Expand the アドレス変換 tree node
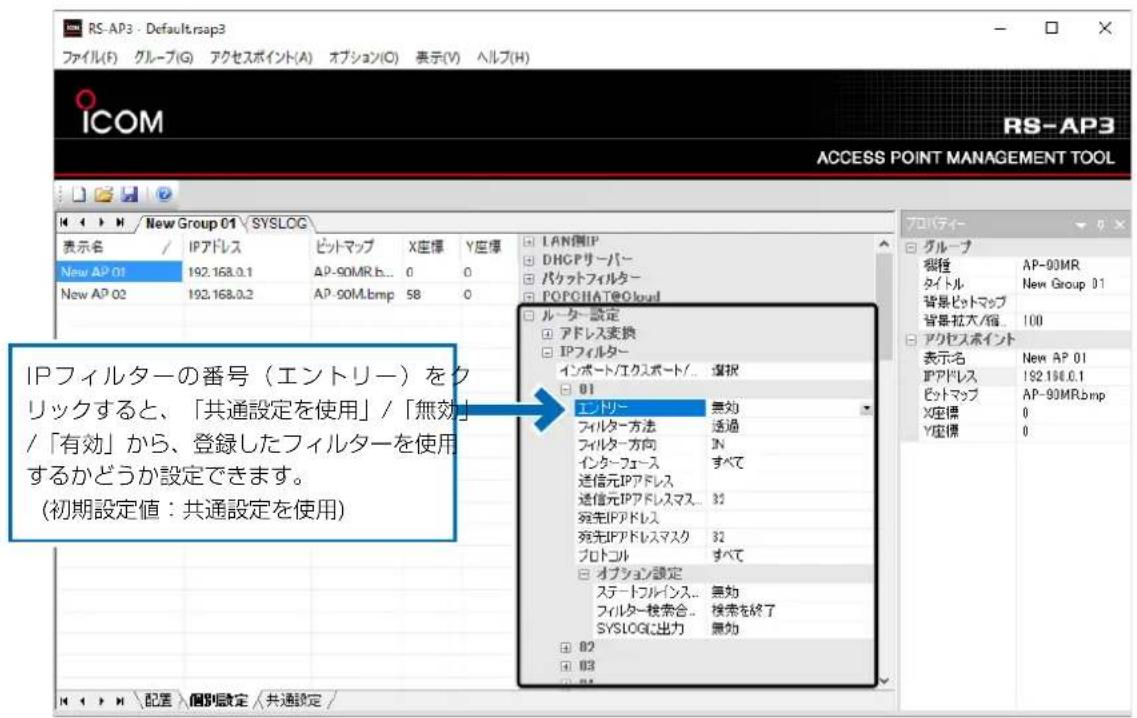This screenshot has width=1137, height=718. click(x=547, y=334)
